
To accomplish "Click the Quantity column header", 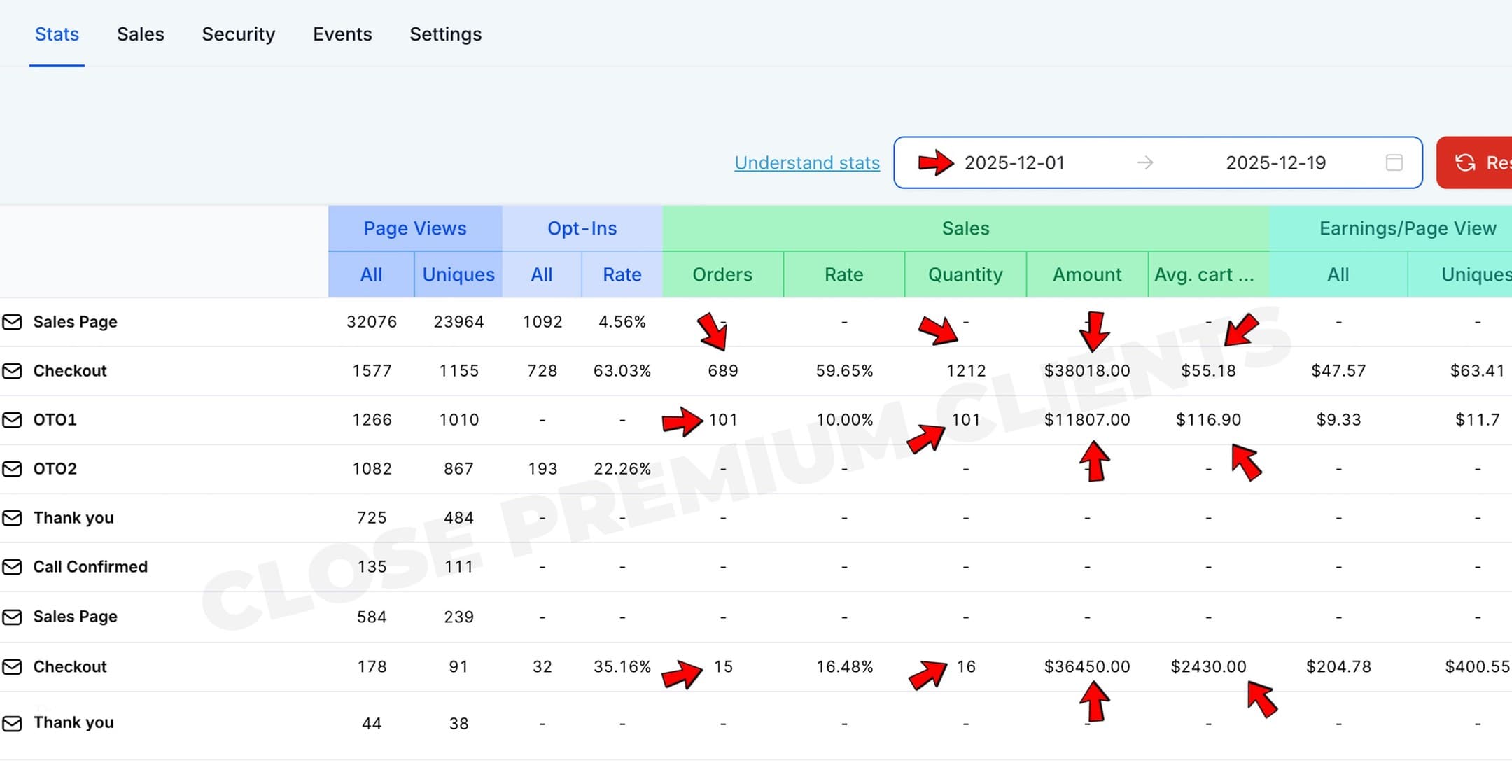I will (x=965, y=274).
